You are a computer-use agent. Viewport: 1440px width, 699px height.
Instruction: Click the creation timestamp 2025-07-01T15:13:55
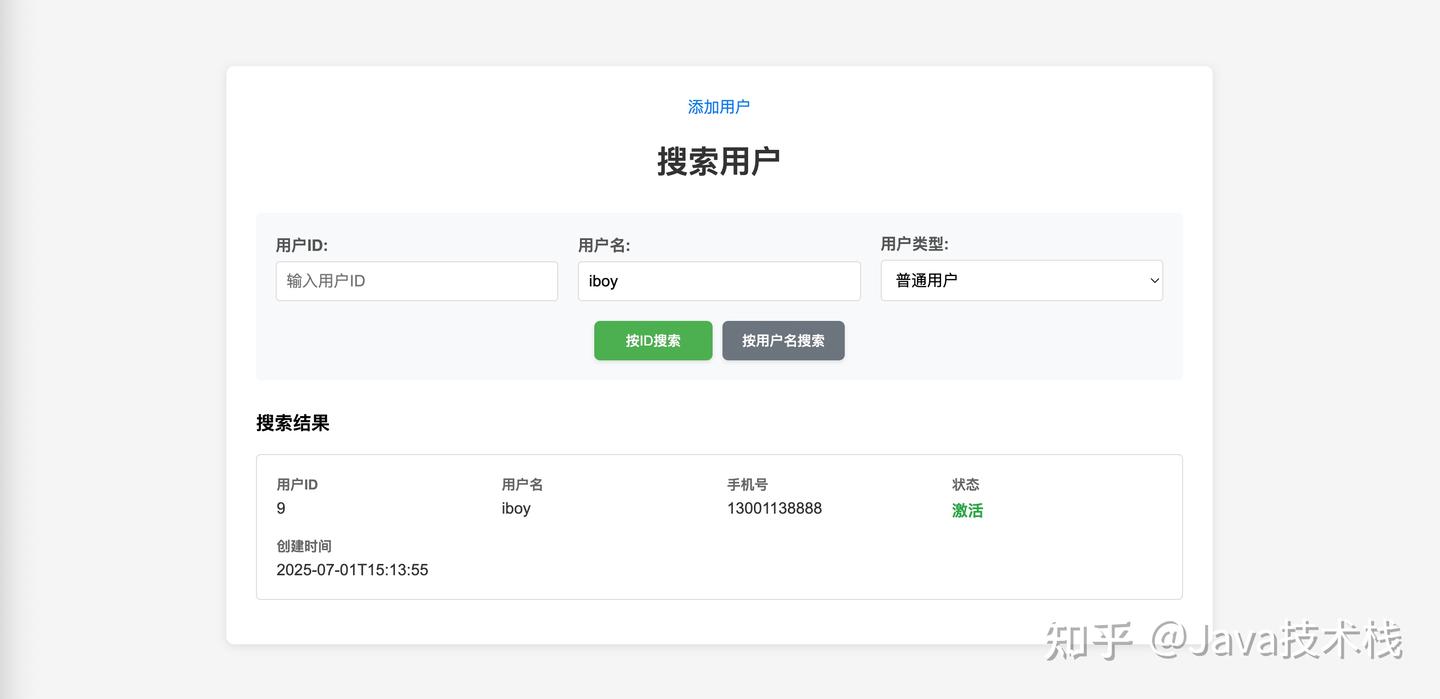[x=352, y=570]
